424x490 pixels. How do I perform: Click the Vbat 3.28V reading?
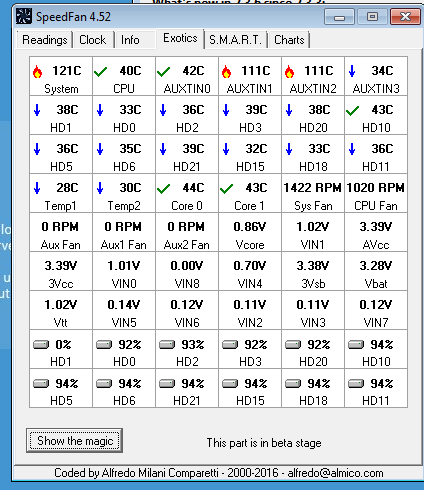(376, 271)
